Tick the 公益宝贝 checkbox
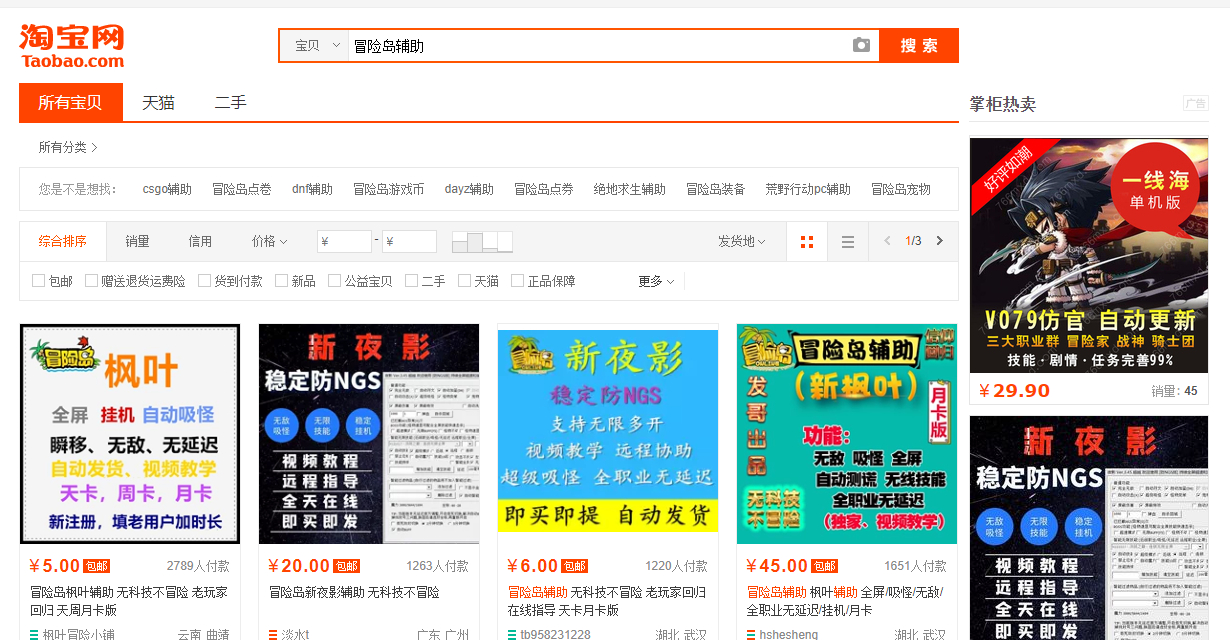The height and width of the screenshot is (640, 1230). pos(335,281)
